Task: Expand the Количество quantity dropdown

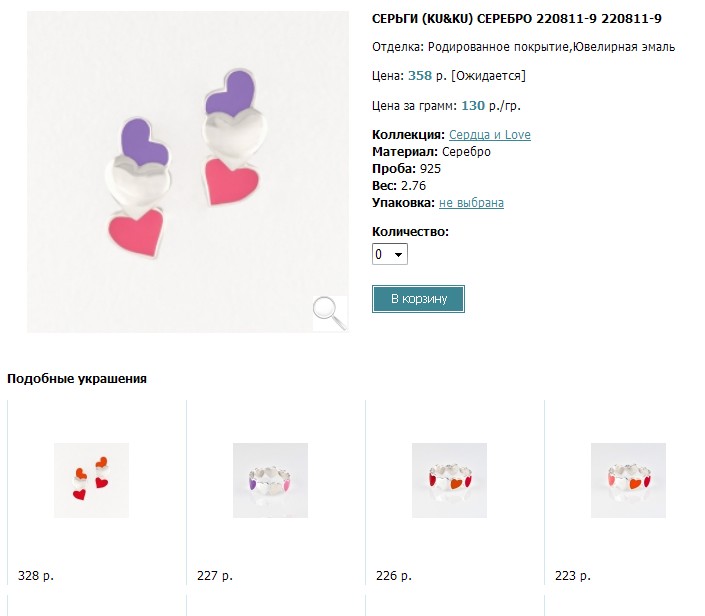Action: pyautogui.click(x=390, y=255)
